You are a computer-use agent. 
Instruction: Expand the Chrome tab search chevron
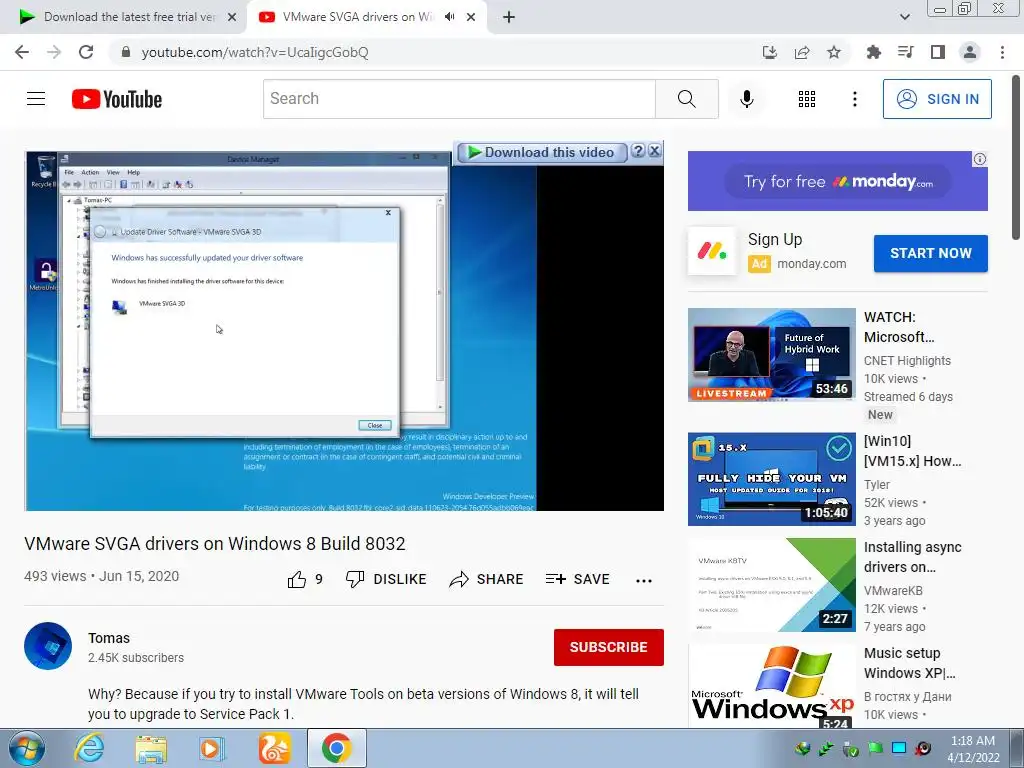pyautogui.click(x=904, y=17)
